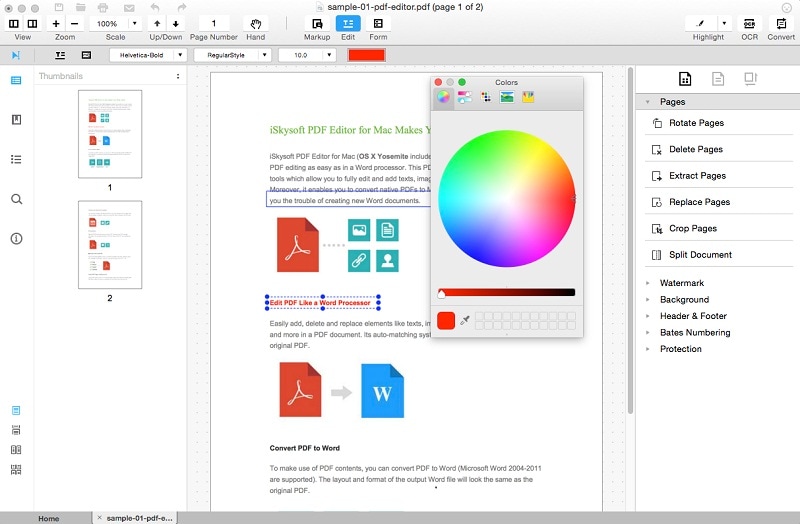Switch to Edit mode
800x524 pixels.
[348, 23]
